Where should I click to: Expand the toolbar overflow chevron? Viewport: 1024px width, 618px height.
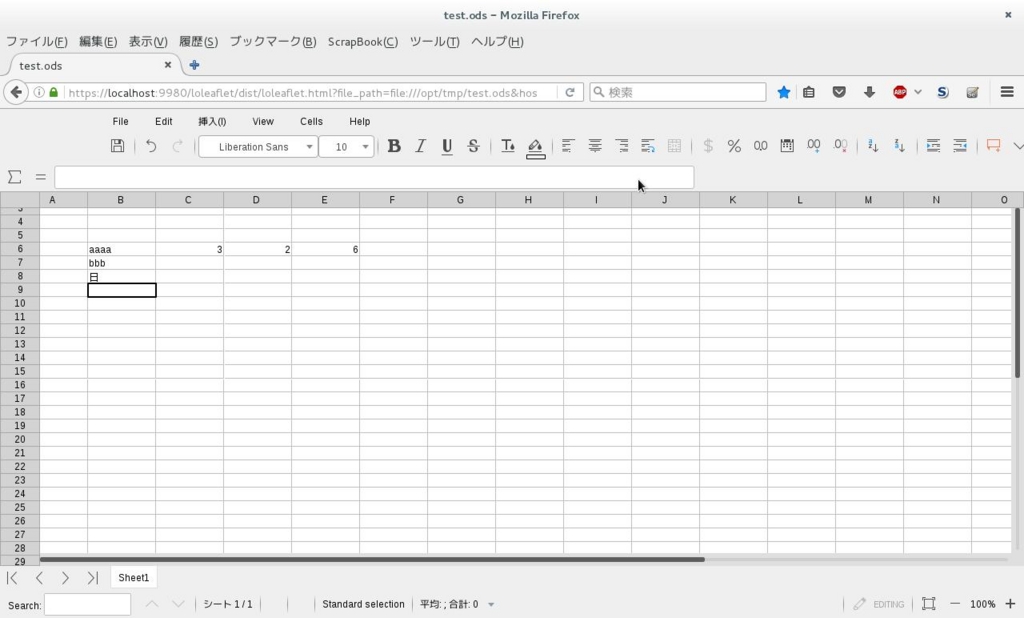pos(1017,146)
